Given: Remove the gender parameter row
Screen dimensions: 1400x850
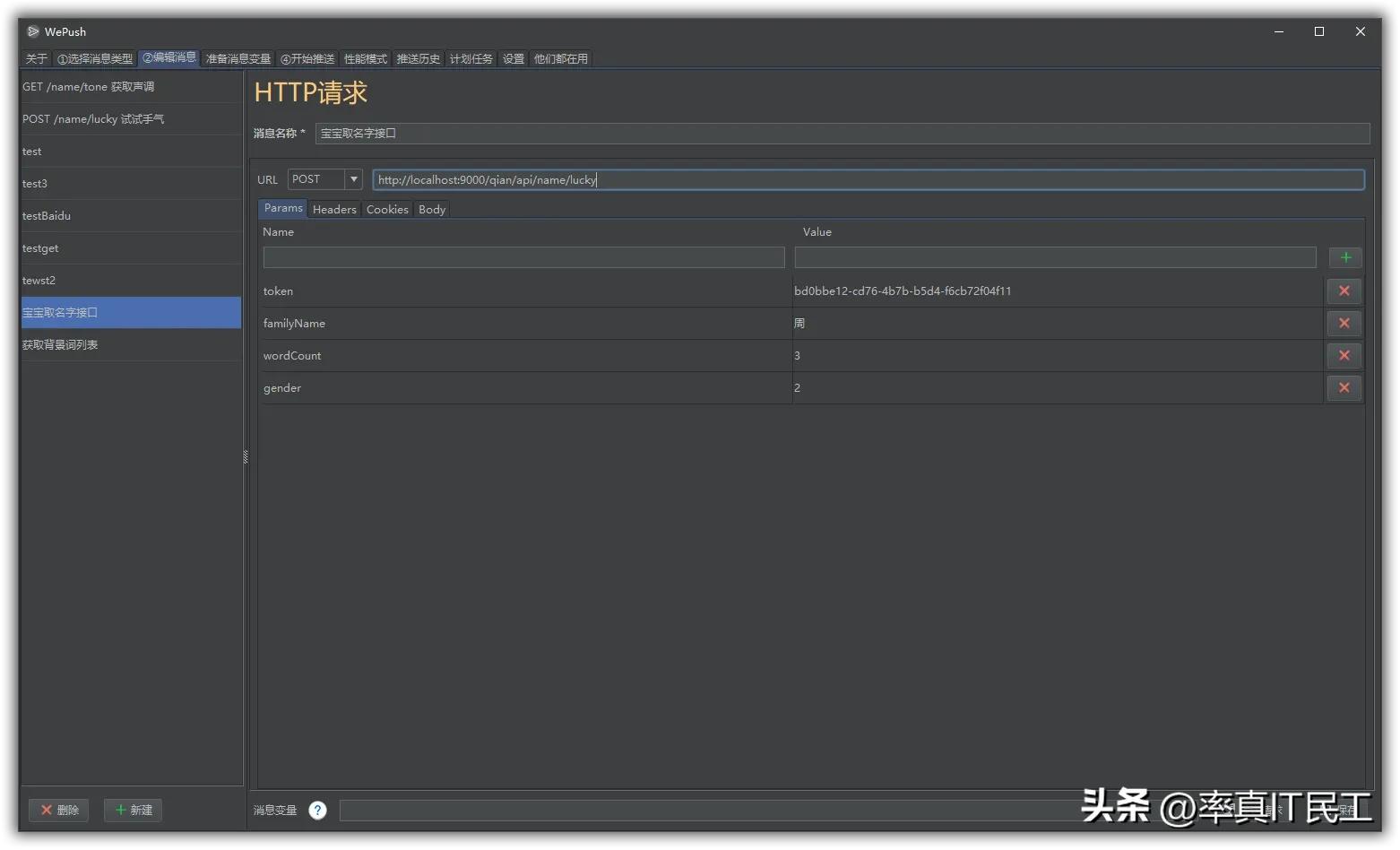Looking at the screenshot, I should click(1344, 387).
